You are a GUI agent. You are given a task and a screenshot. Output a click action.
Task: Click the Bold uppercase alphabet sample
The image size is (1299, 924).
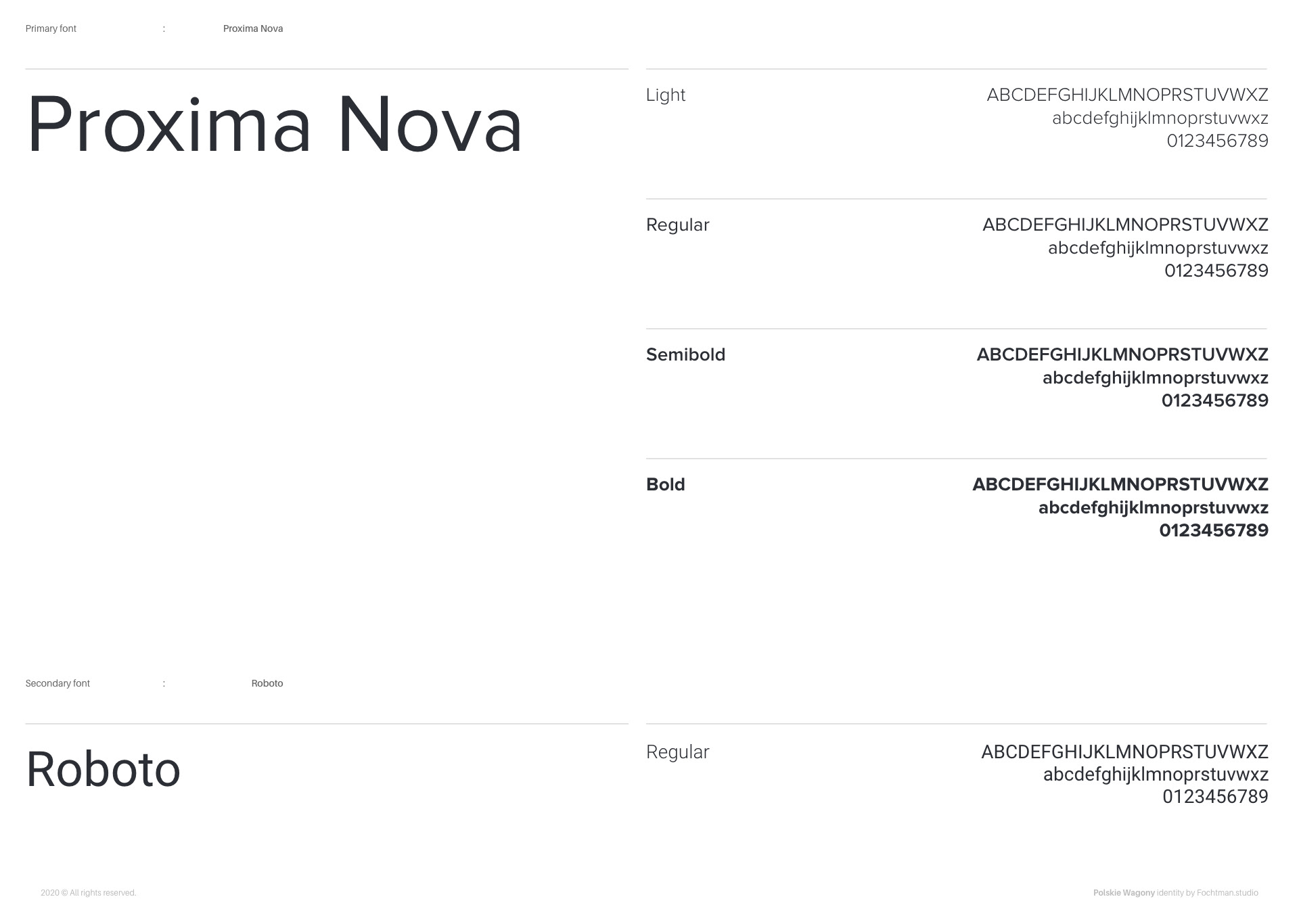point(1120,484)
